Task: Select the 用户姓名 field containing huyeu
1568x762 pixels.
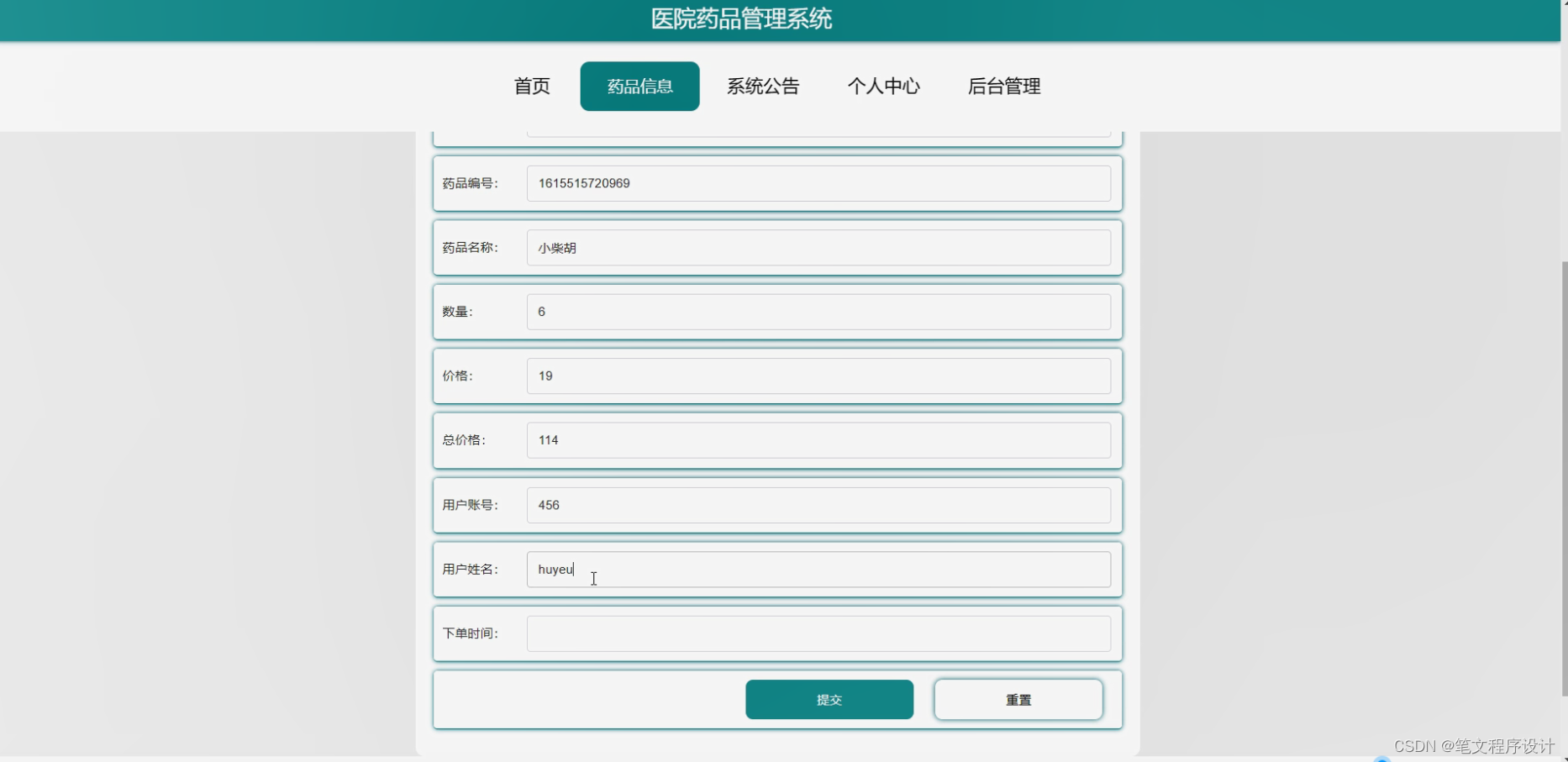Action: tap(818, 569)
